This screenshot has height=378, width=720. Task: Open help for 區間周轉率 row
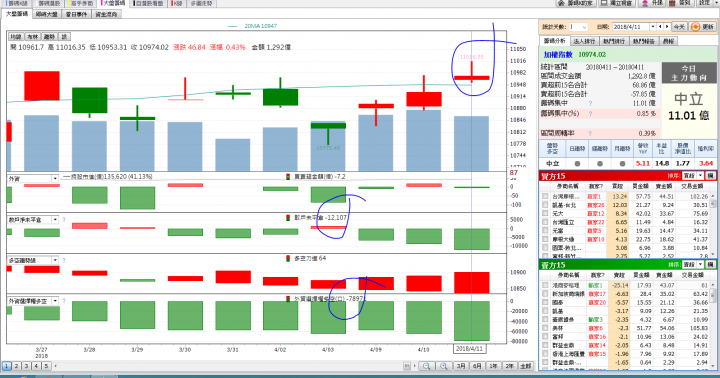(591, 133)
